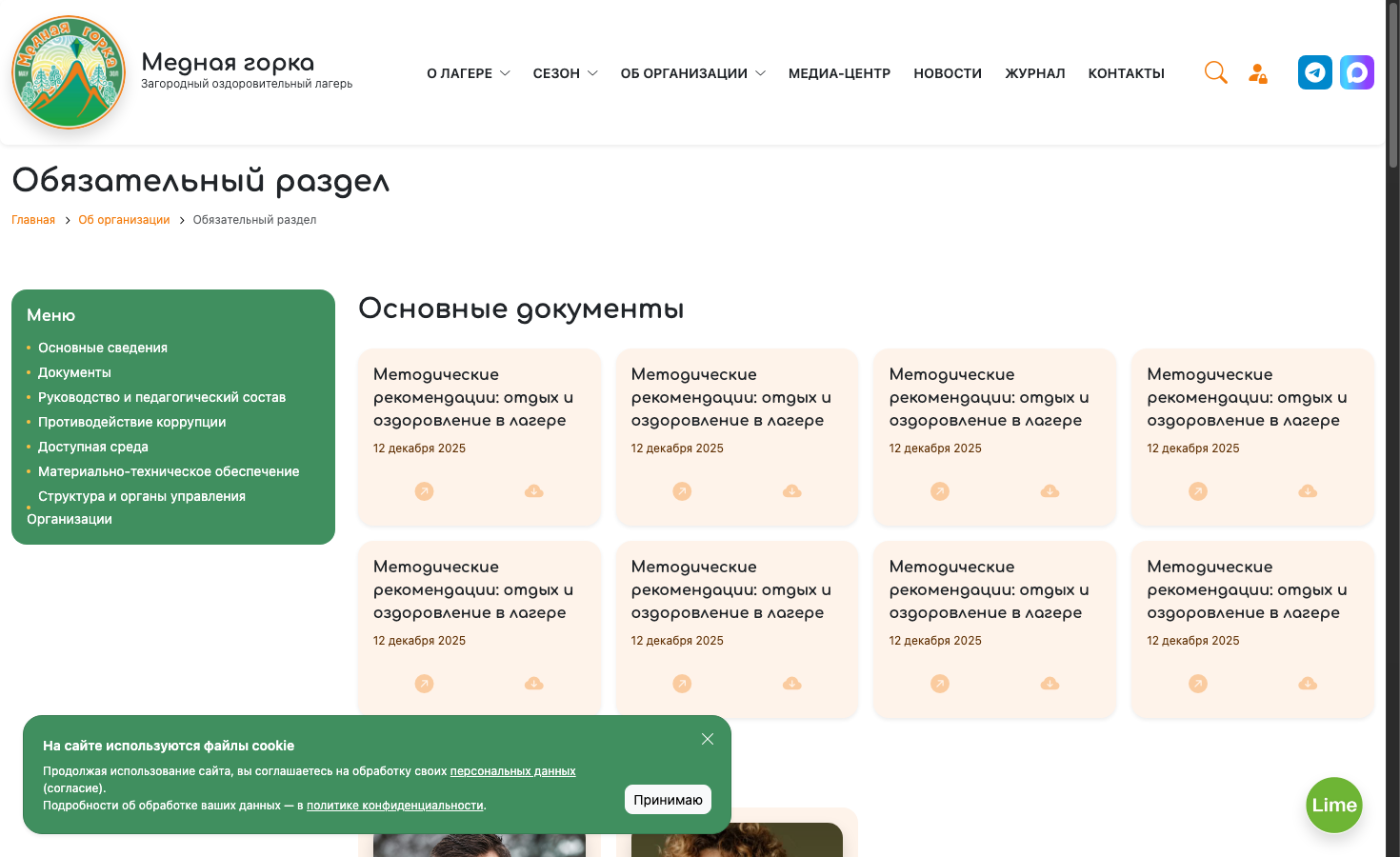Close the cookie notice with the X
Viewport: 1400px width, 857px height.
tap(708, 739)
